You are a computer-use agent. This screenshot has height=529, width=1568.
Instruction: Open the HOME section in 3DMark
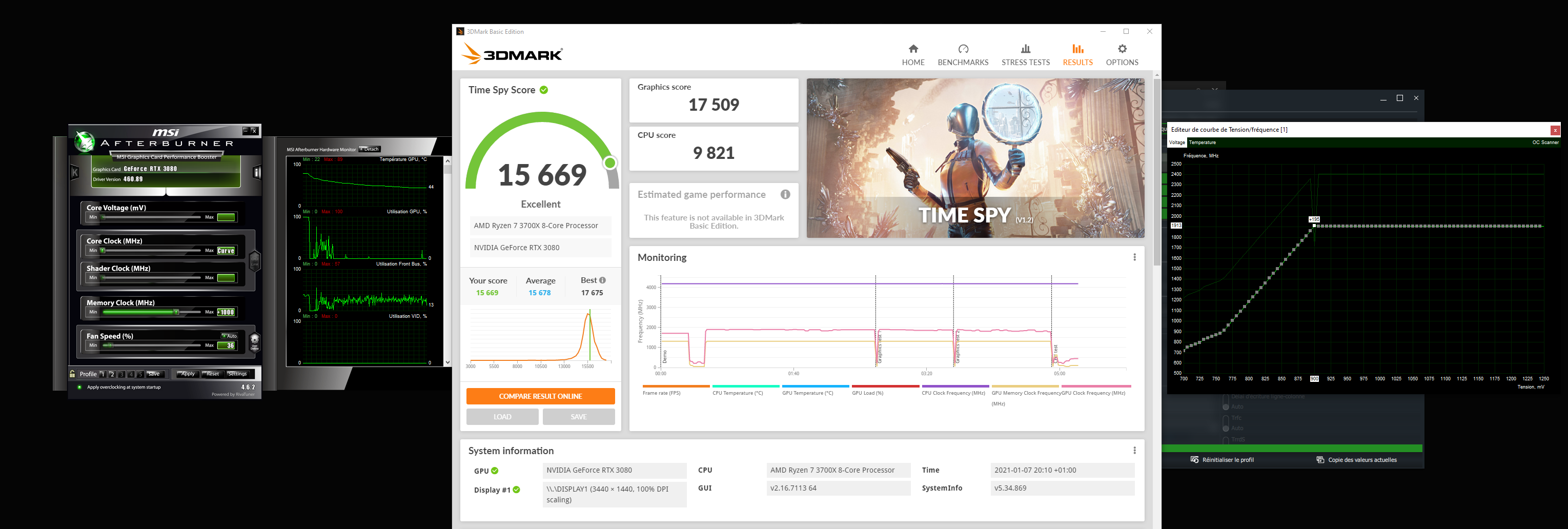coord(912,55)
